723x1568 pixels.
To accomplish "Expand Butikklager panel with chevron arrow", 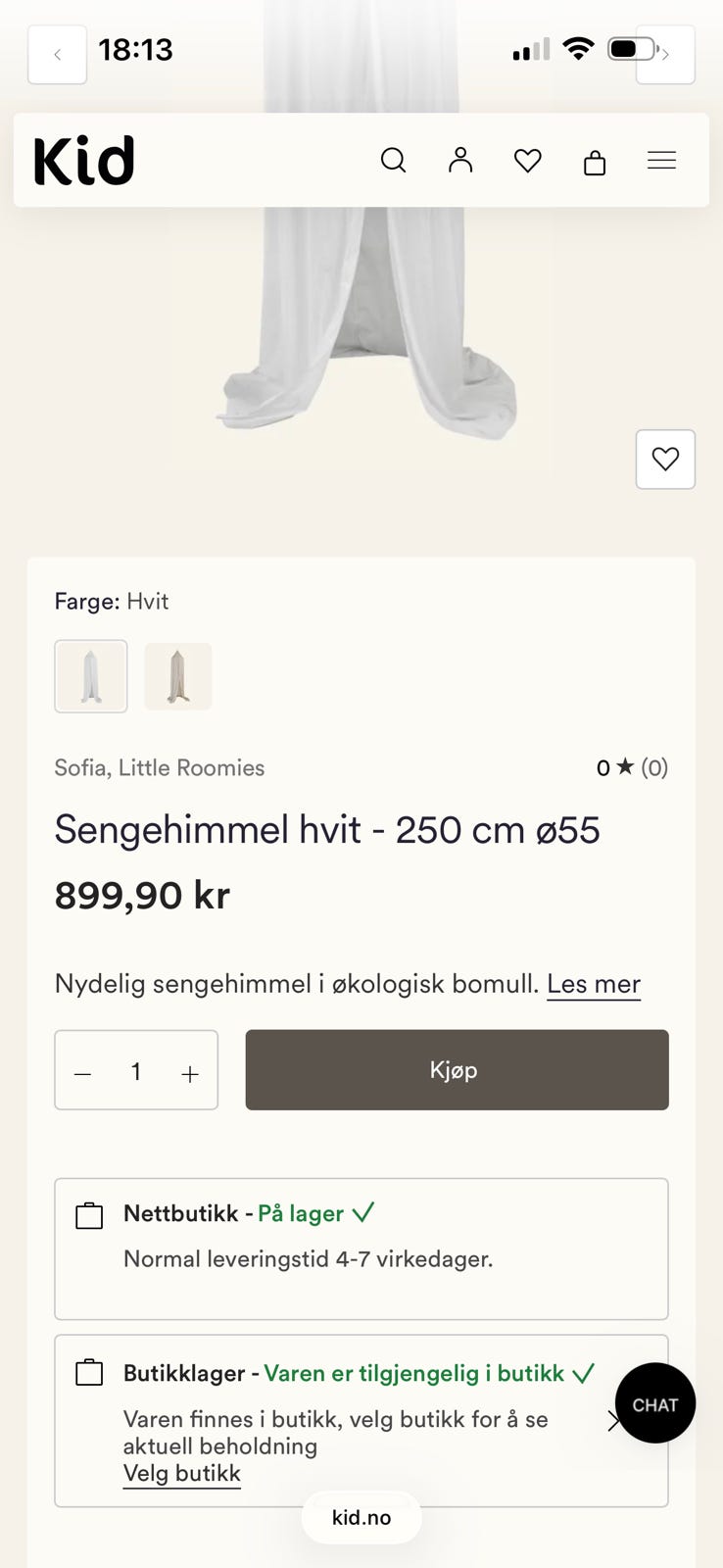I will (x=613, y=1421).
